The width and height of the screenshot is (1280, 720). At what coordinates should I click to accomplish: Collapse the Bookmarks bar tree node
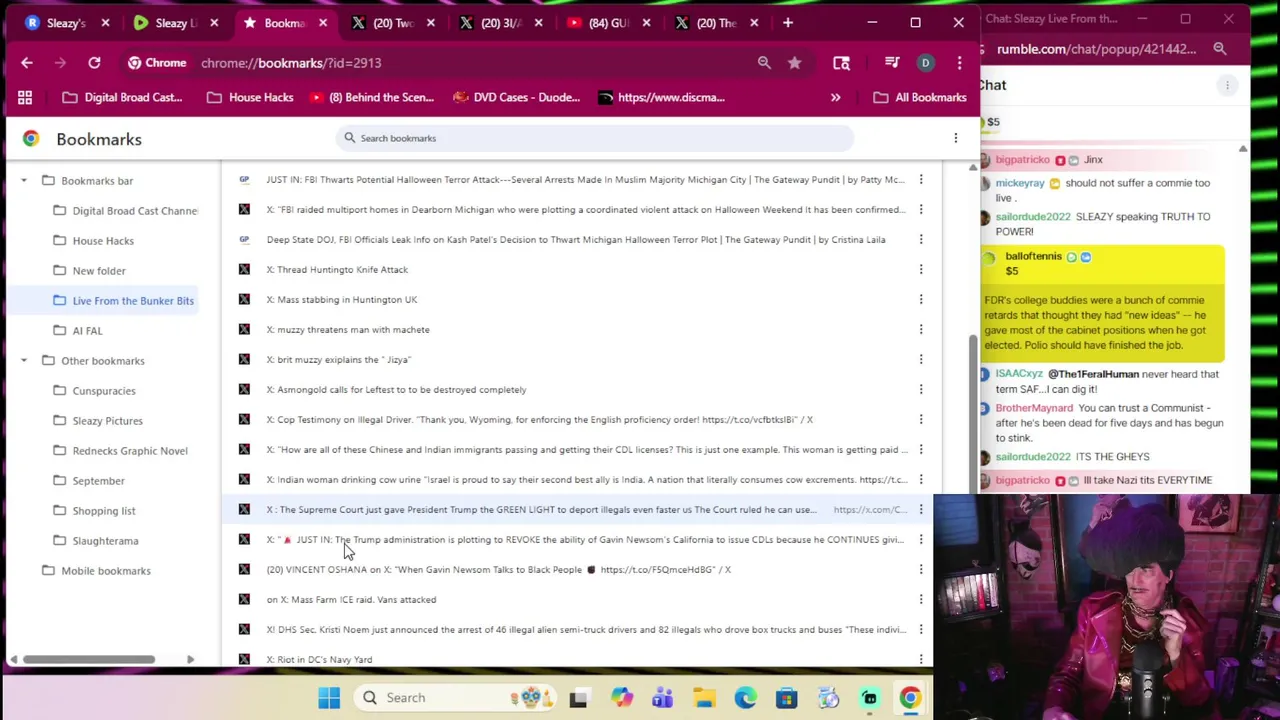pyautogui.click(x=24, y=180)
